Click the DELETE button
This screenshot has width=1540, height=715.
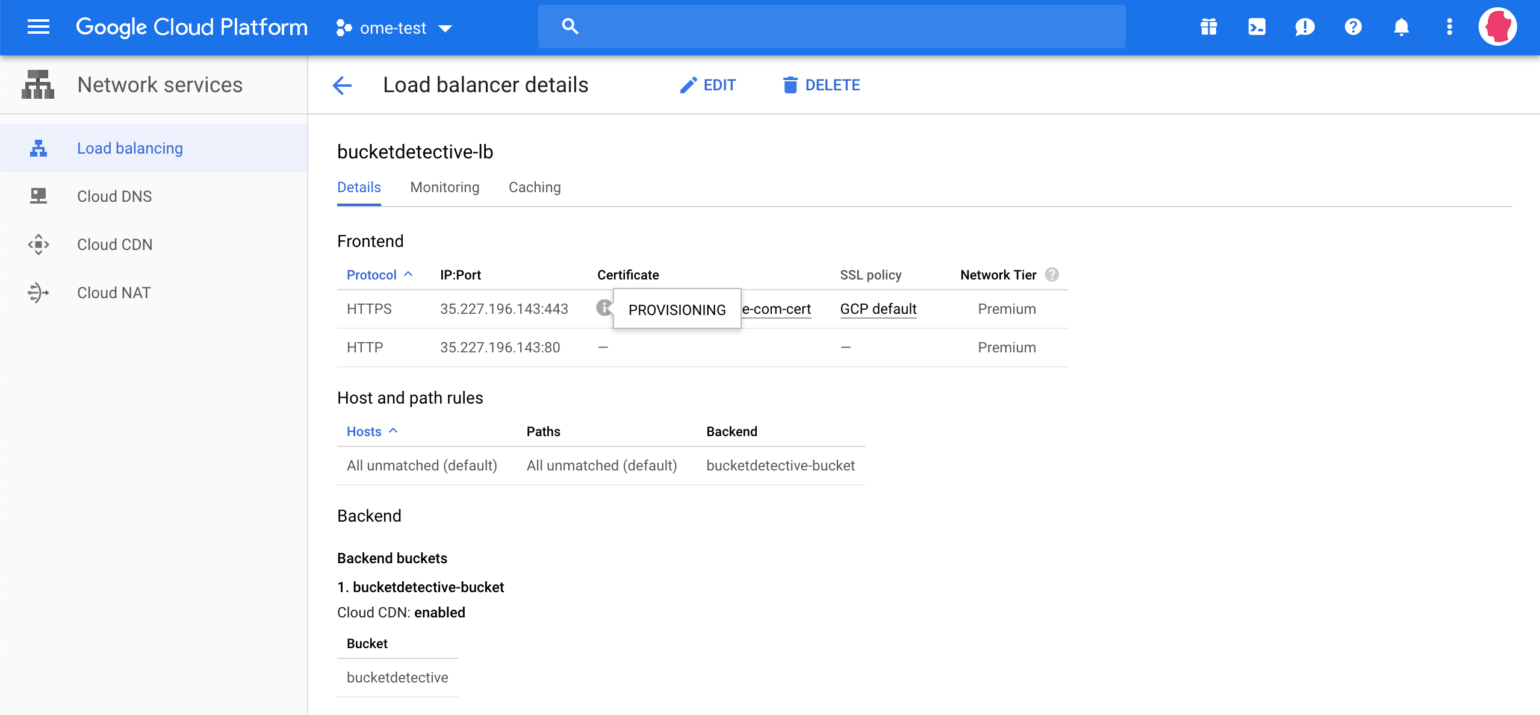[820, 86]
